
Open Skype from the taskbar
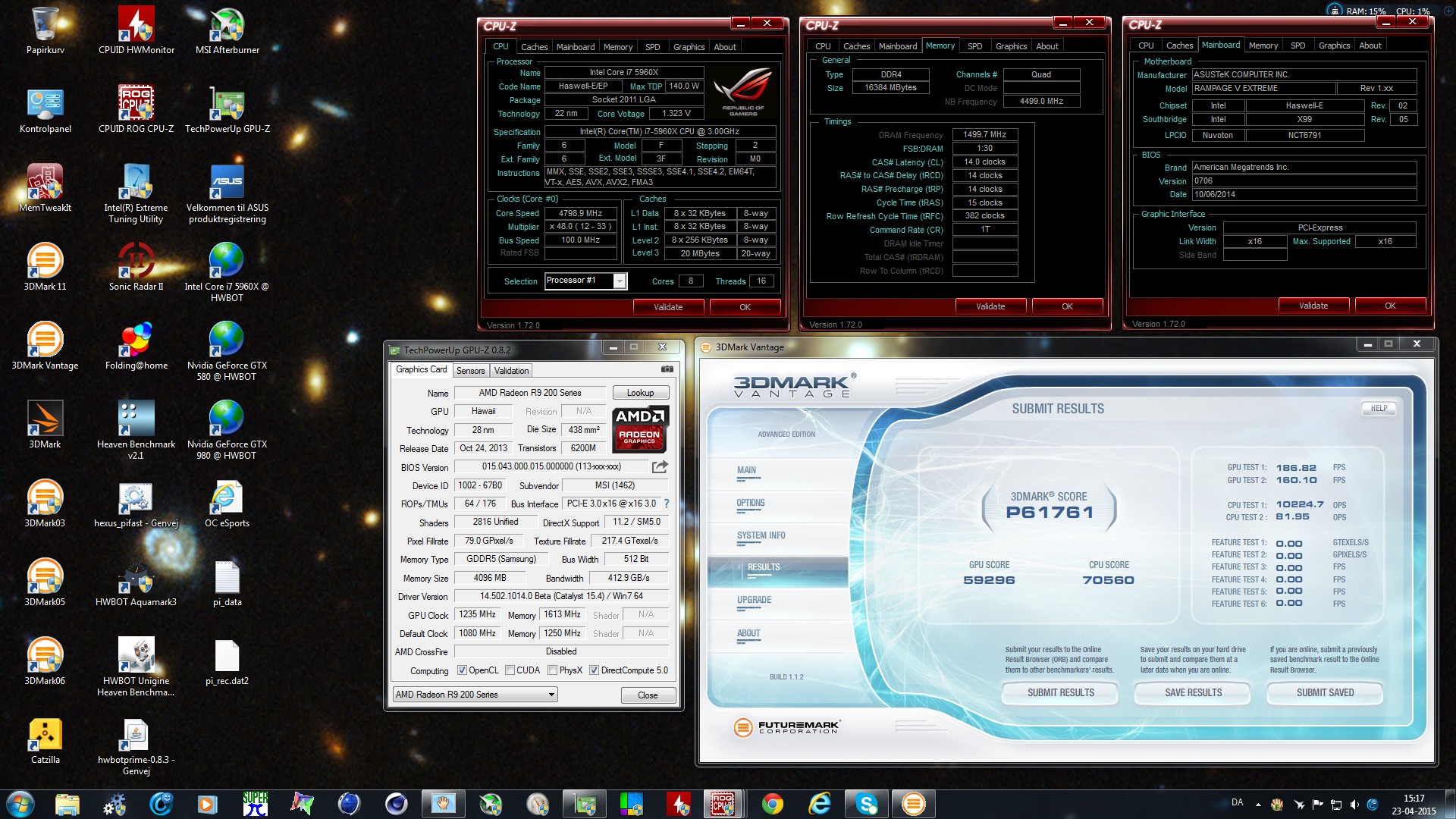click(866, 804)
